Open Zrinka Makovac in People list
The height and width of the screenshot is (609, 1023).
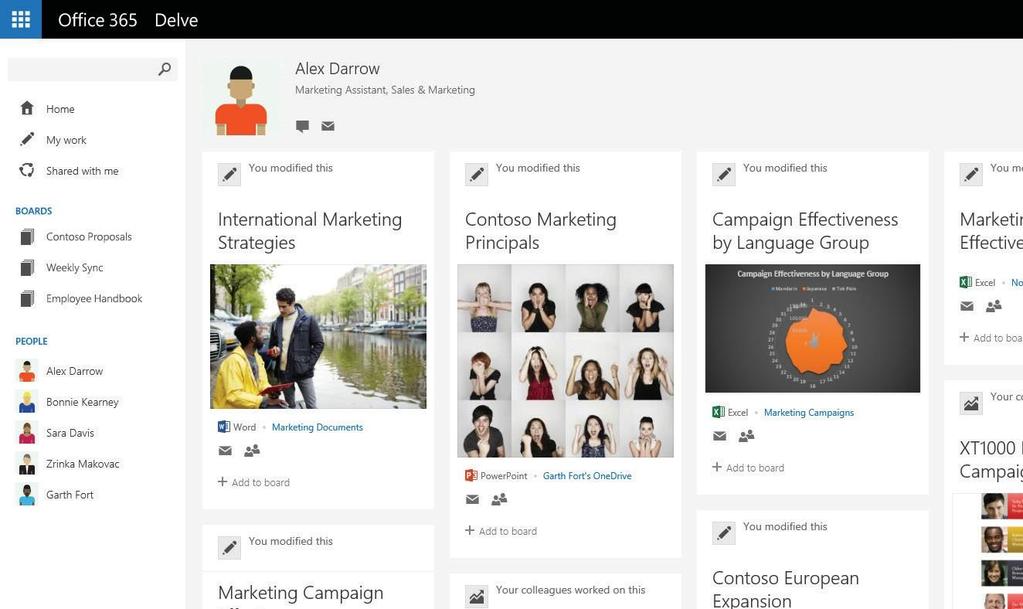tap(83, 464)
